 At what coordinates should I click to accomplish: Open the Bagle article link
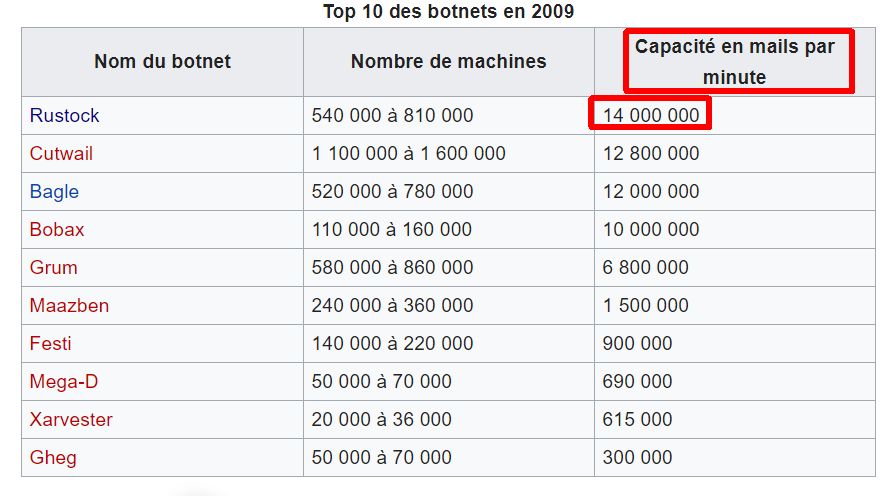[x=54, y=192]
